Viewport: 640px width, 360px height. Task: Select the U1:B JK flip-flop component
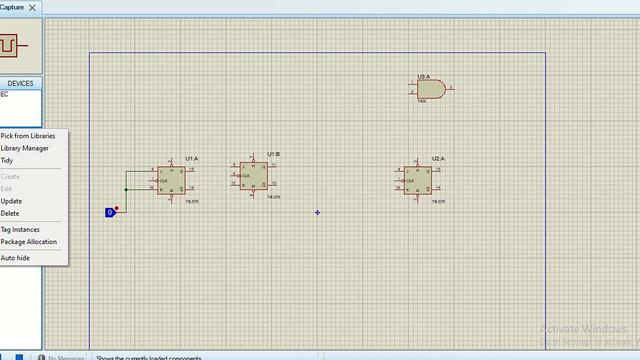(254, 176)
